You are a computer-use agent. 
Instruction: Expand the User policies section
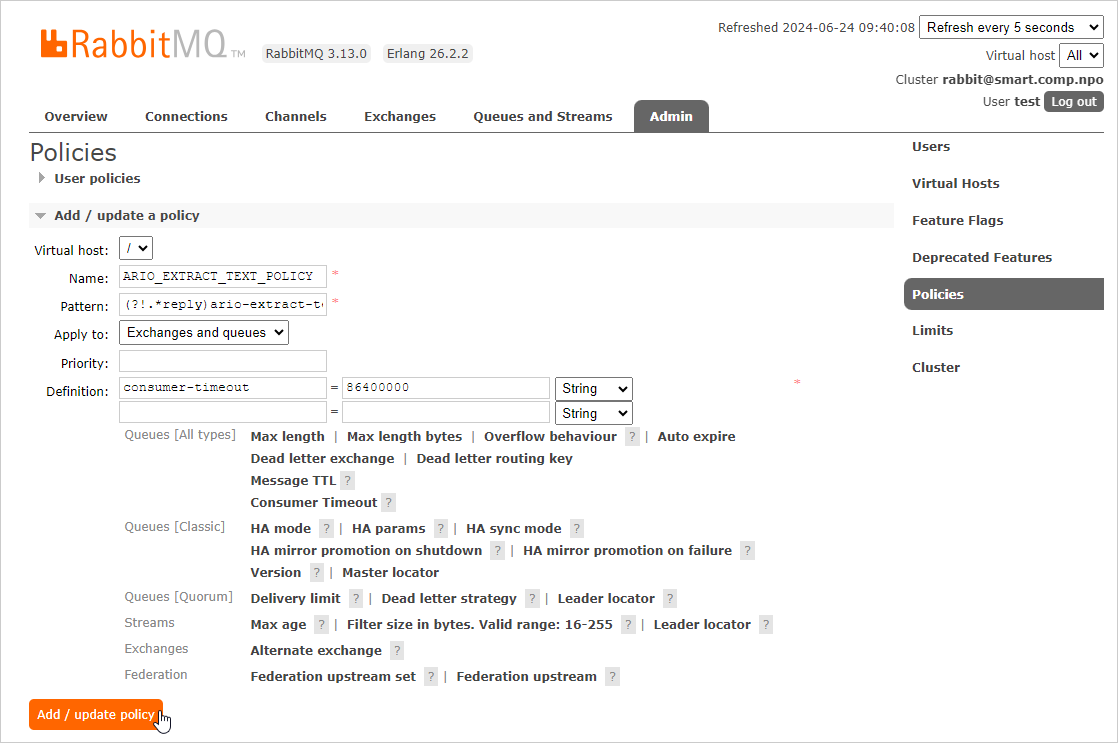(96, 178)
